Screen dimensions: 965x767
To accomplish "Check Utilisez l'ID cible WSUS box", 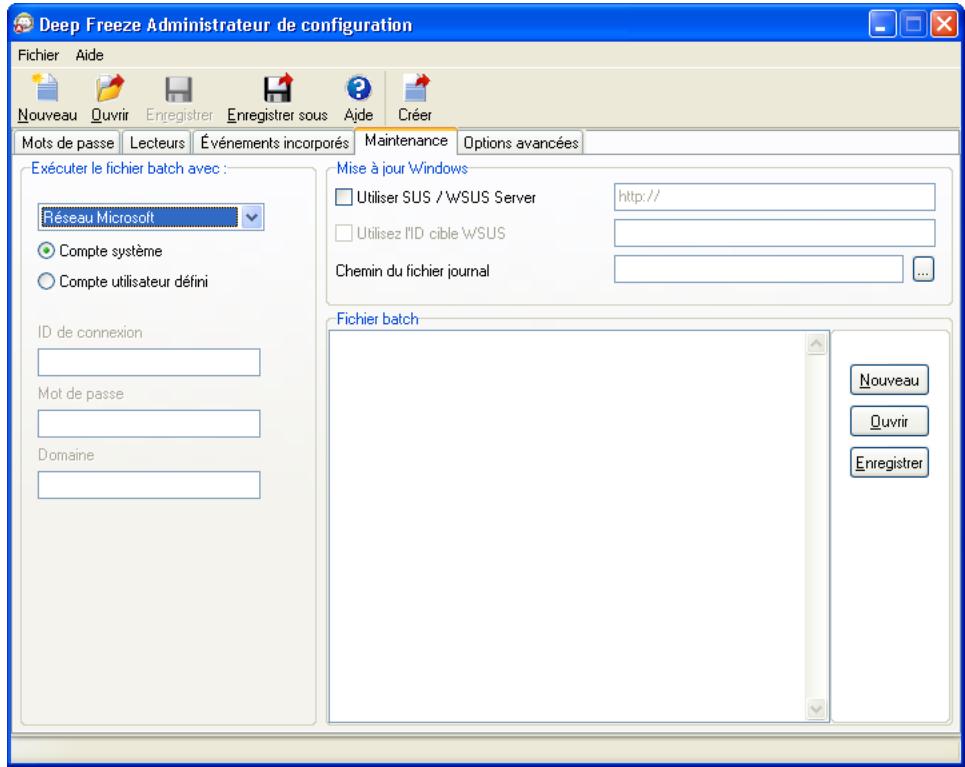I will [343, 233].
